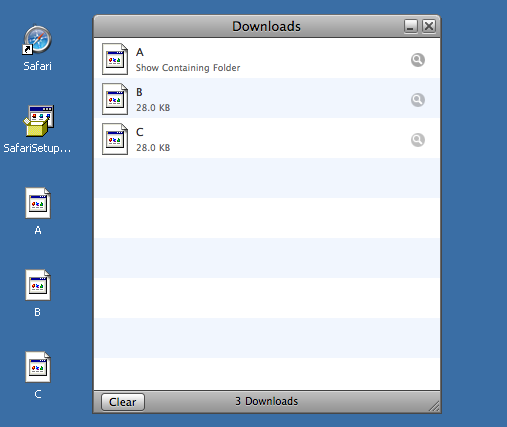Select download row named B

tap(267, 98)
